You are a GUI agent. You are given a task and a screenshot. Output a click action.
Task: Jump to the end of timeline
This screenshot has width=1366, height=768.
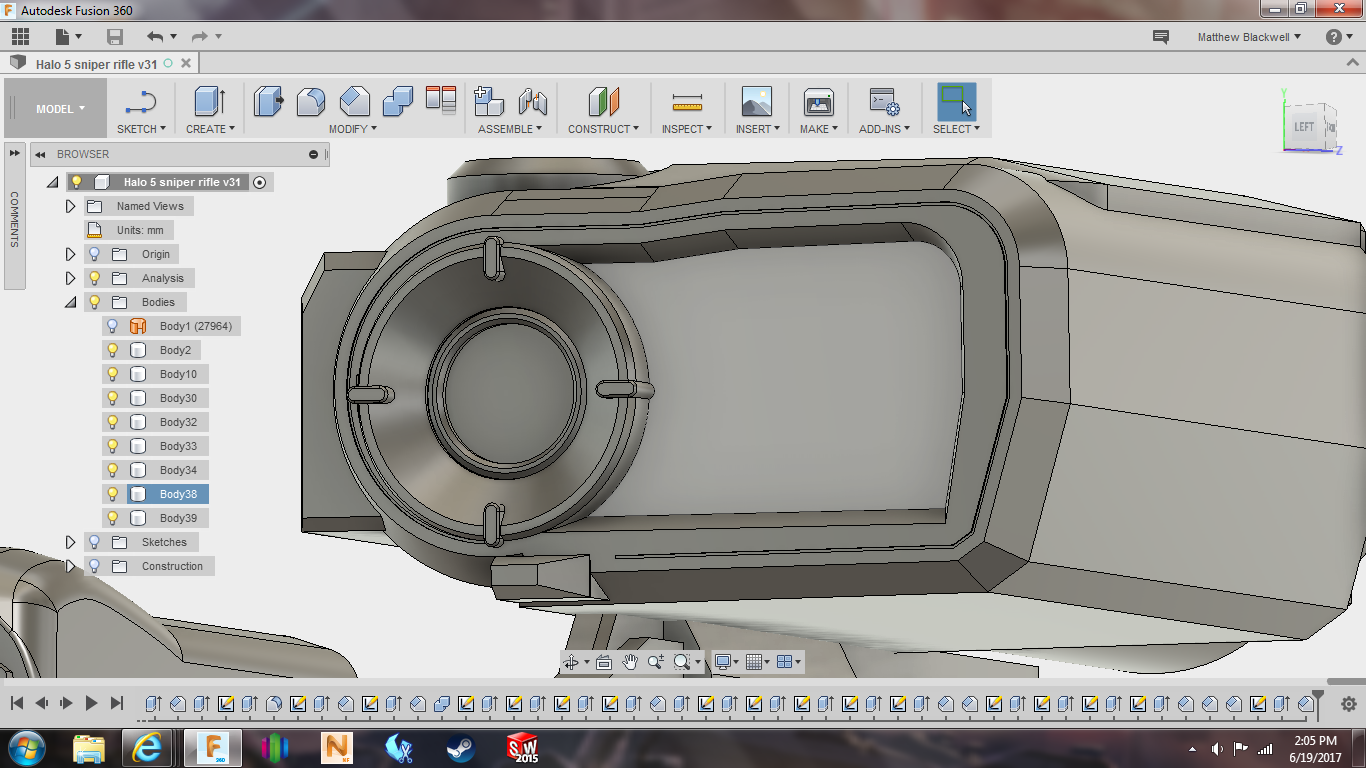click(117, 703)
